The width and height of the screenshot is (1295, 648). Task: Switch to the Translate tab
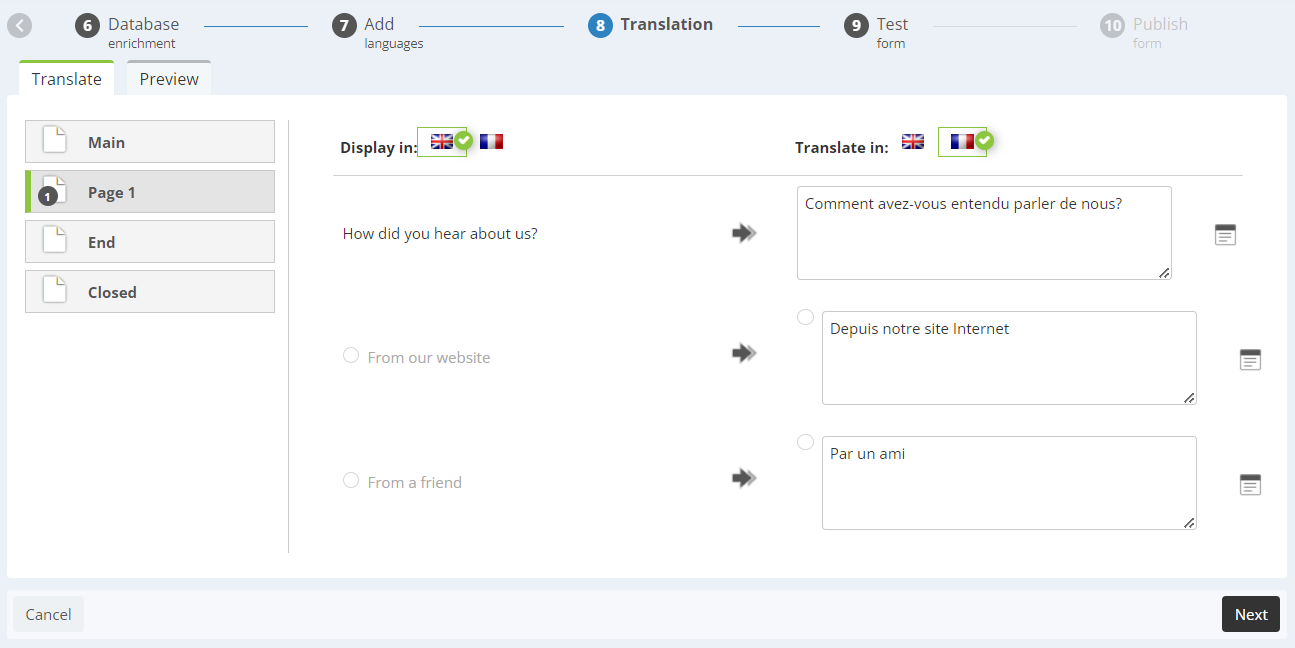click(x=66, y=78)
